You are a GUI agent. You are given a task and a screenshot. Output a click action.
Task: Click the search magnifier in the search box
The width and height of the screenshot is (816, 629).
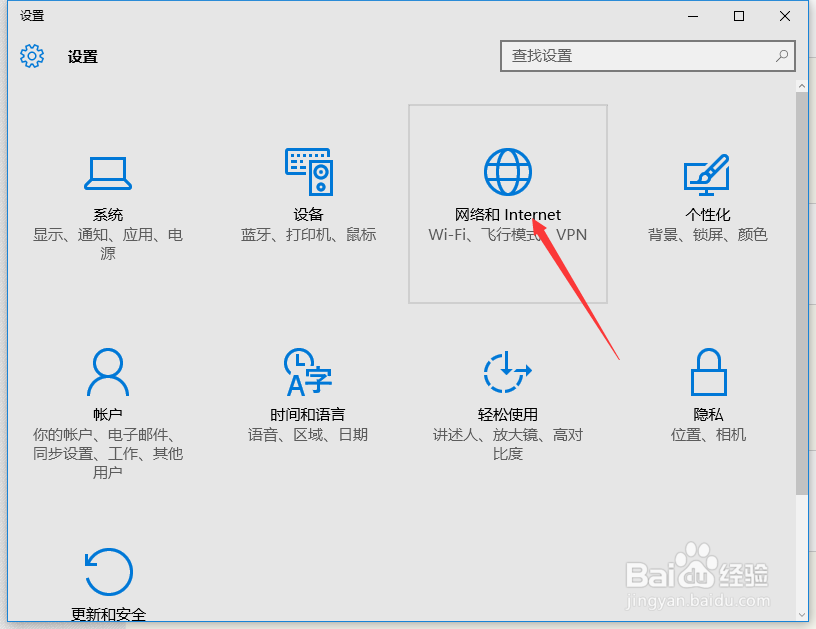(781, 56)
